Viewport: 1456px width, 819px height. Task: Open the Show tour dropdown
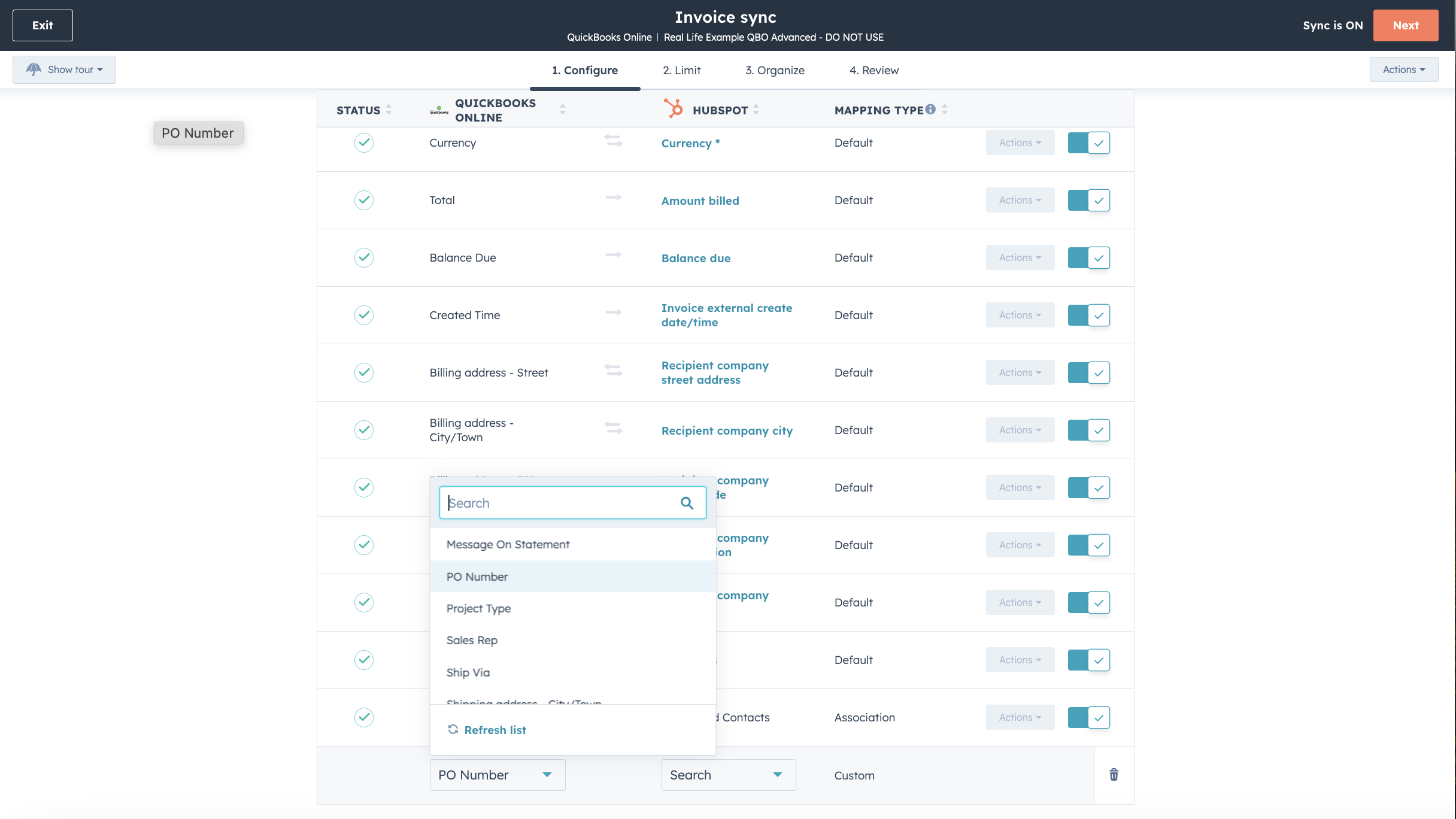pyautogui.click(x=64, y=69)
